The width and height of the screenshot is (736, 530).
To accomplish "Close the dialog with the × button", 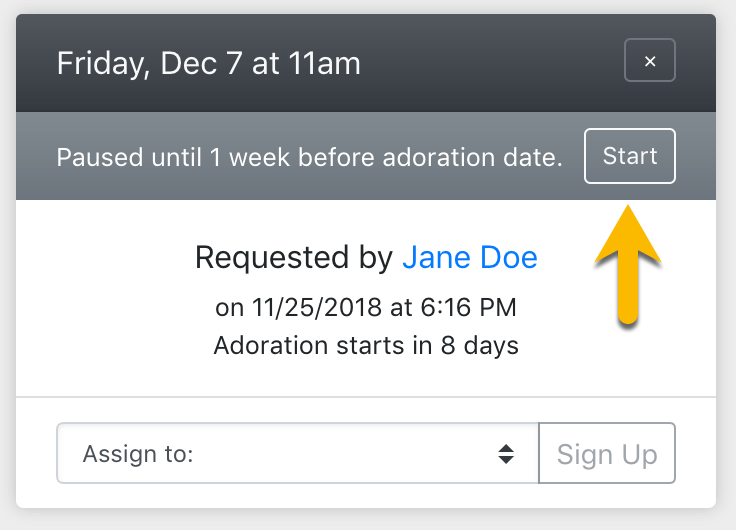I will [650, 61].
